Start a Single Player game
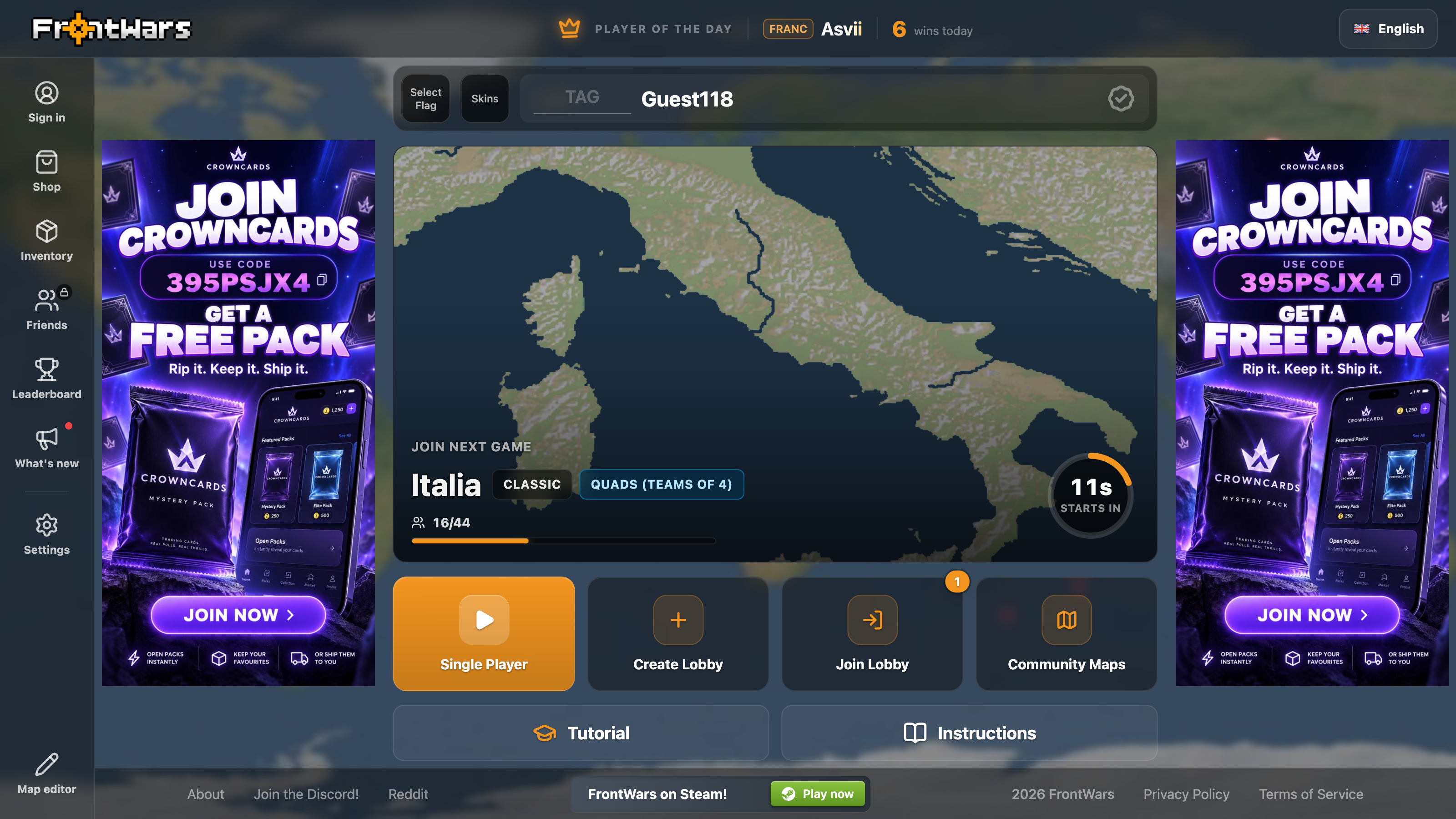Image resolution: width=1456 pixels, height=819 pixels. (x=484, y=634)
